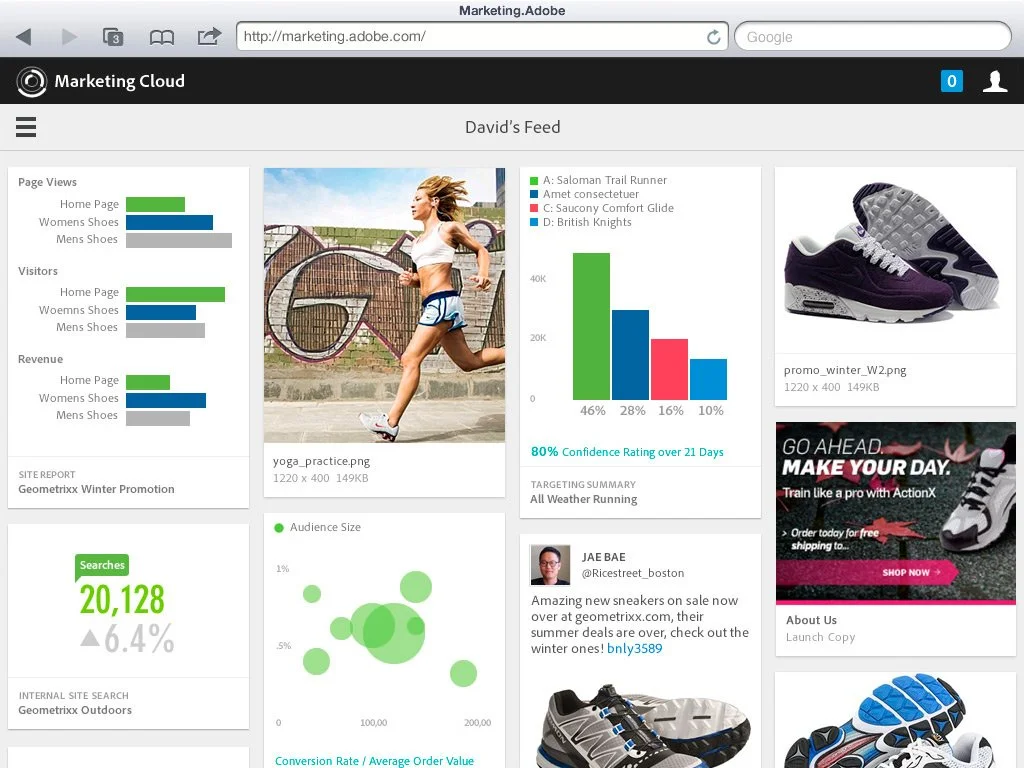The height and width of the screenshot is (768, 1024).
Task: Click the Marketing Cloud logo icon
Action: (x=31, y=82)
